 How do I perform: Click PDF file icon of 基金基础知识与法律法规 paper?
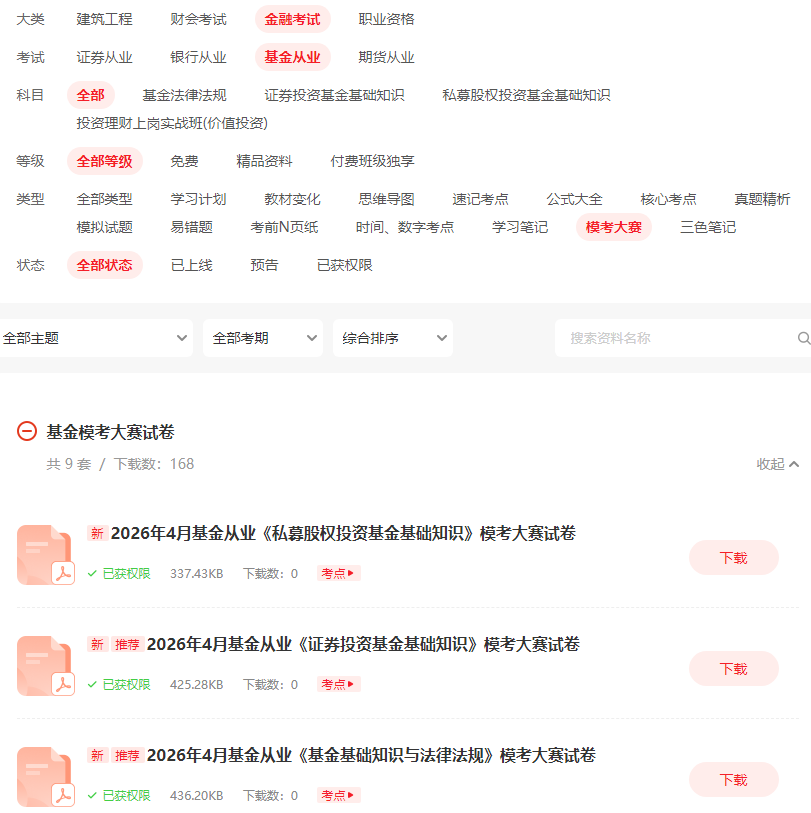coord(46,777)
